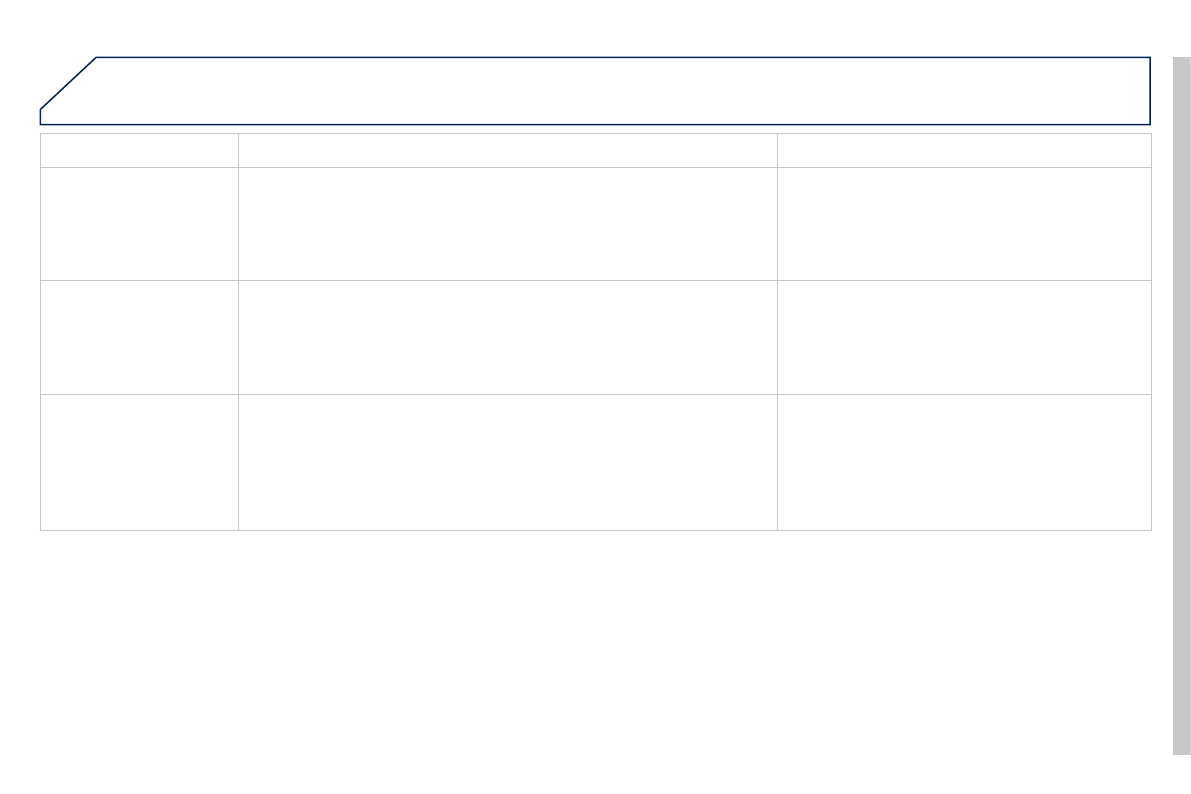Click the last-column cell in the second table row
1191x794 pixels.
coord(964,223)
